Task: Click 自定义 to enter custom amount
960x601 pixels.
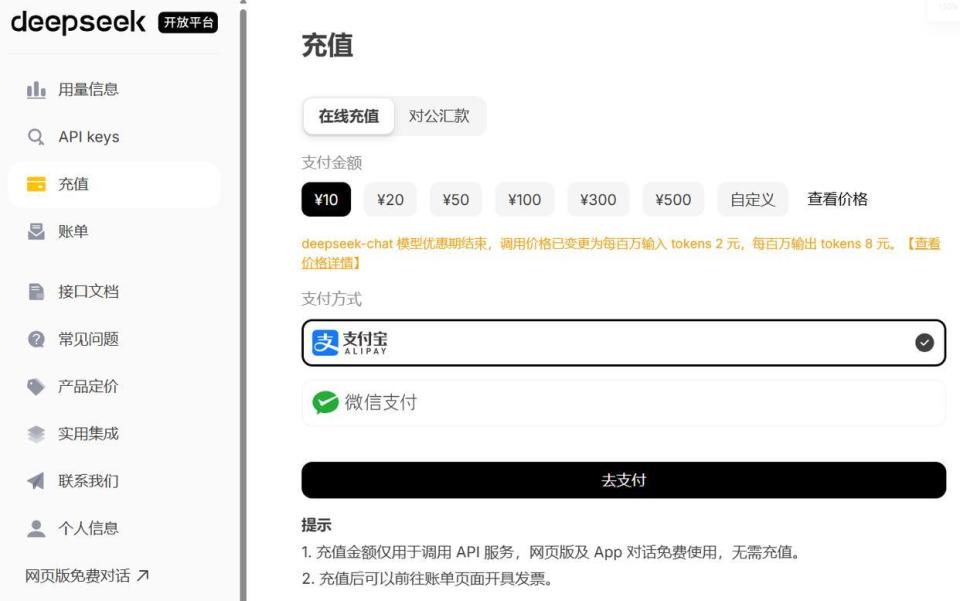Action: pos(752,199)
